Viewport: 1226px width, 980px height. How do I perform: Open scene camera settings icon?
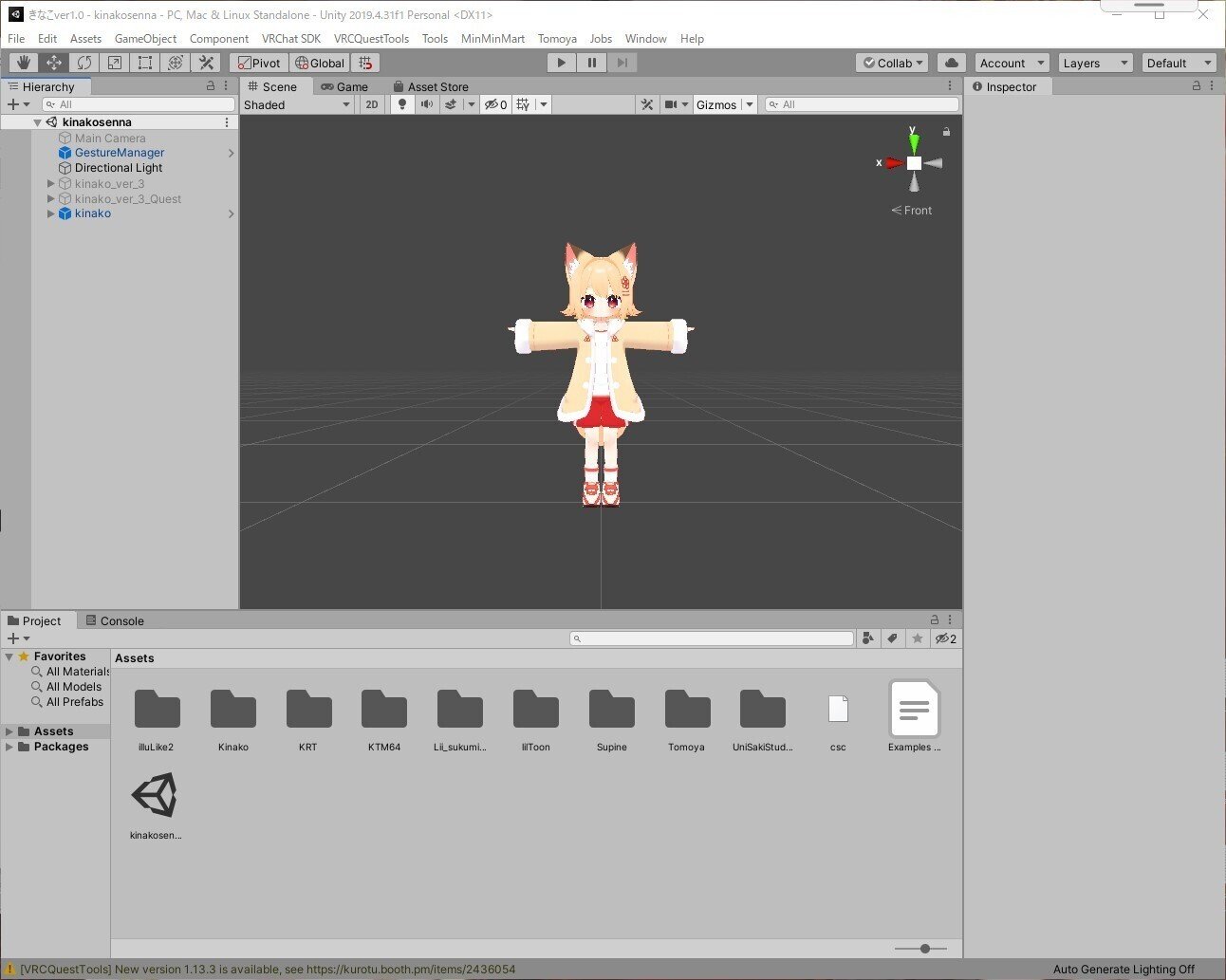[672, 104]
